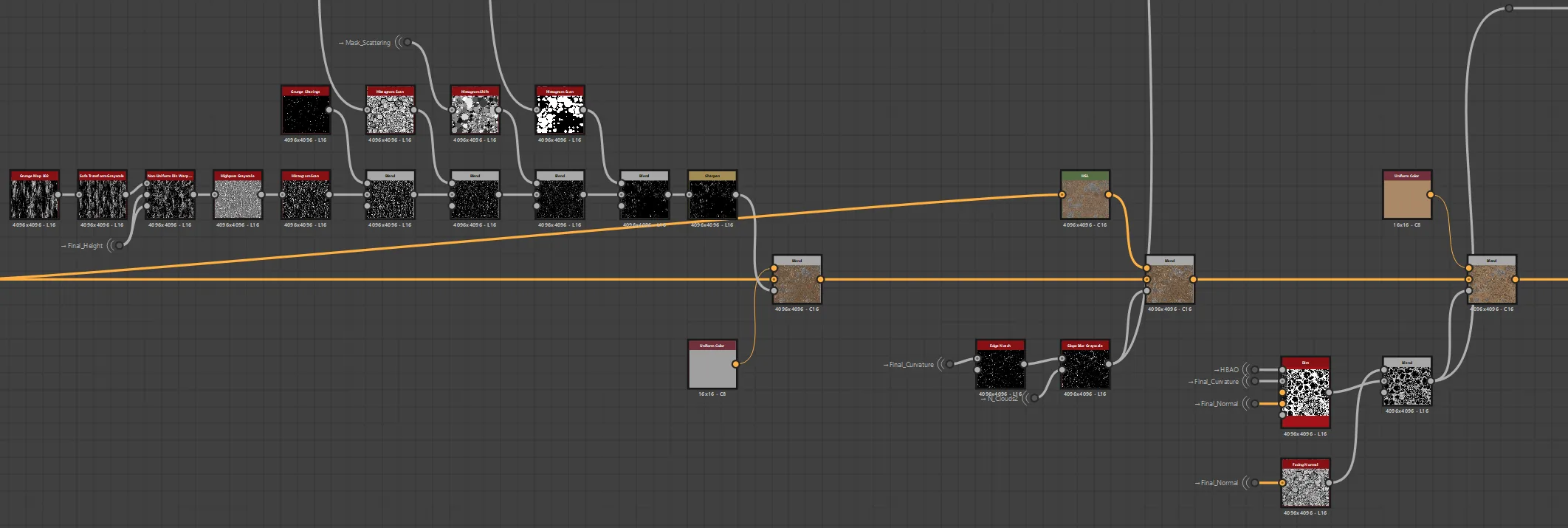
Task: Click the HSL node orange output pin
Action: pyautogui.click(x=1110, y=195)
